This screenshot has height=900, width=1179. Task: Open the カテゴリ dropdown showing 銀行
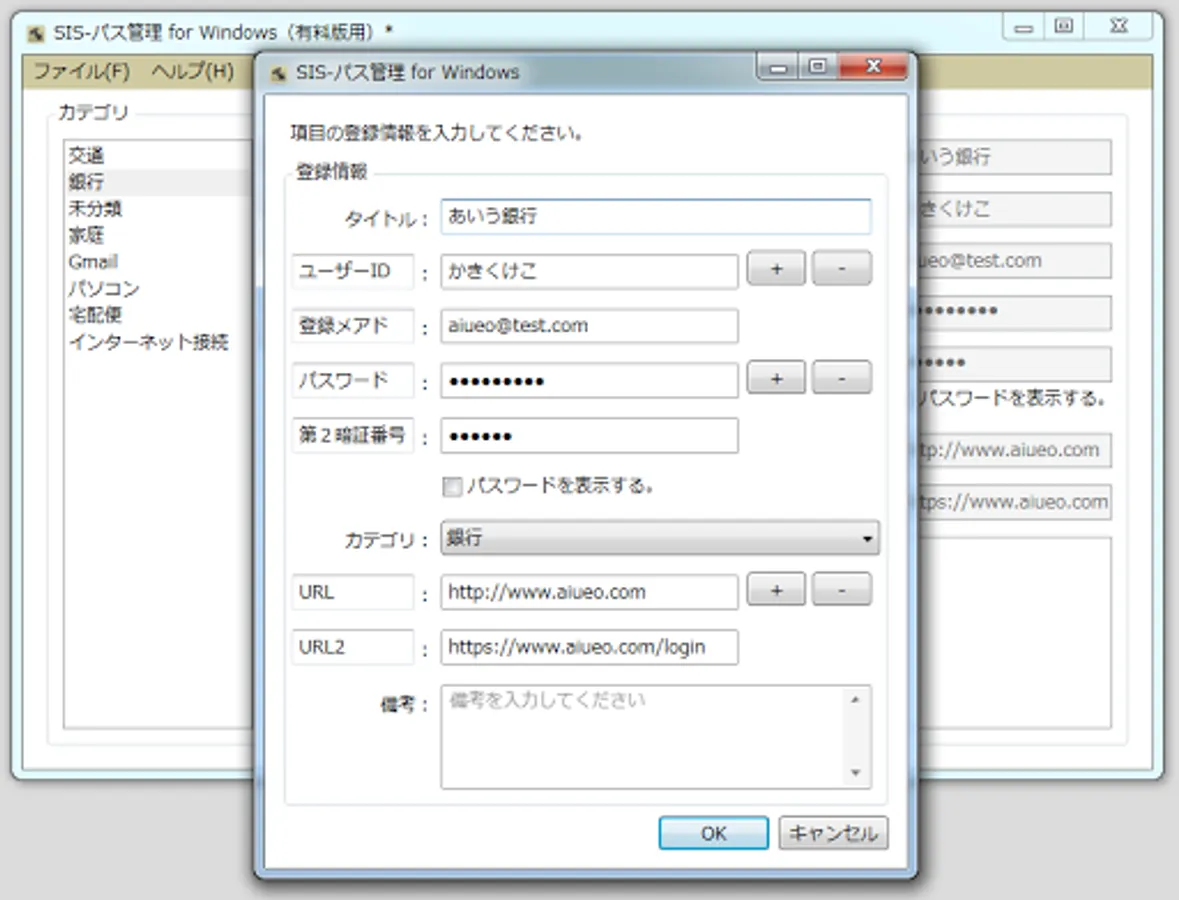(x=659, y=538)
